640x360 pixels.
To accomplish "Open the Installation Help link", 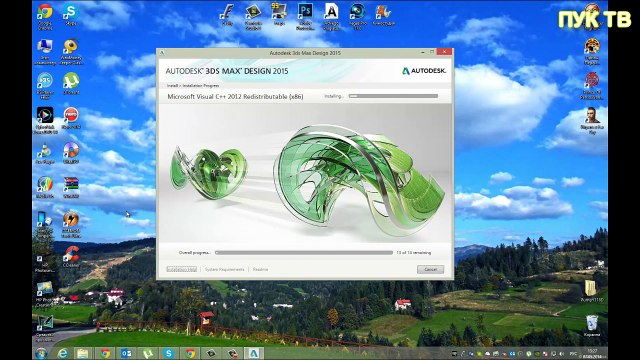I will 182,269.
